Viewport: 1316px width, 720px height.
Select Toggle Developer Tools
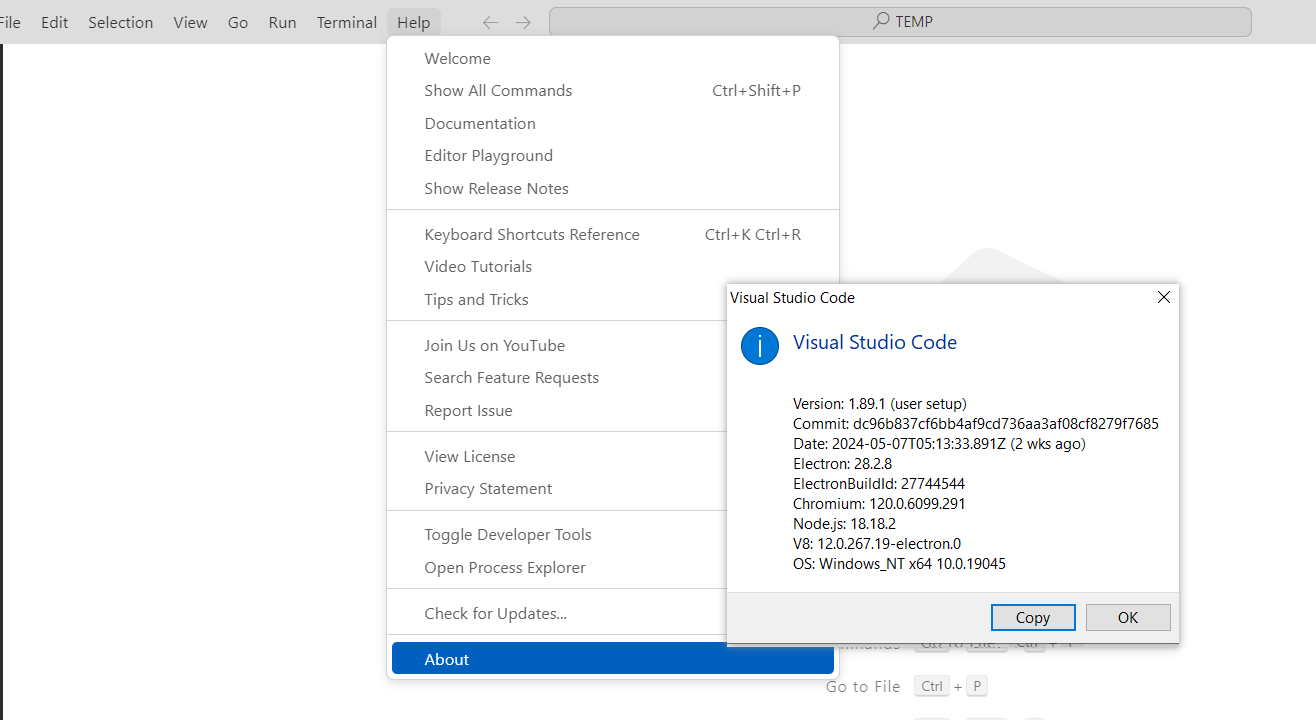(507, 534)
